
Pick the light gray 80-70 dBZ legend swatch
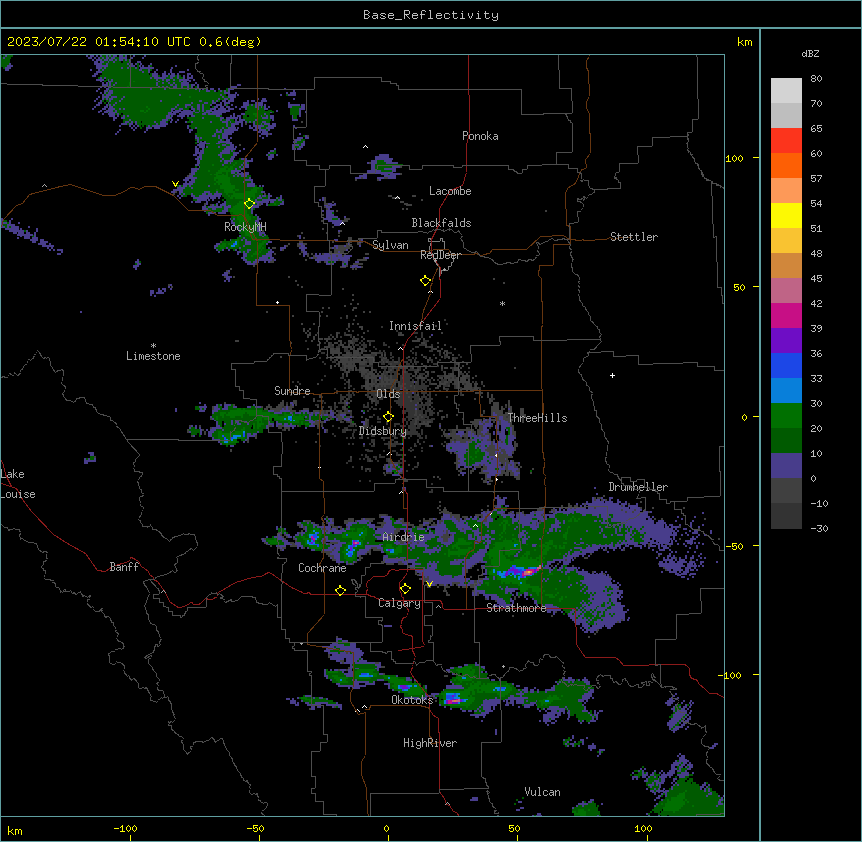(786, 91)
